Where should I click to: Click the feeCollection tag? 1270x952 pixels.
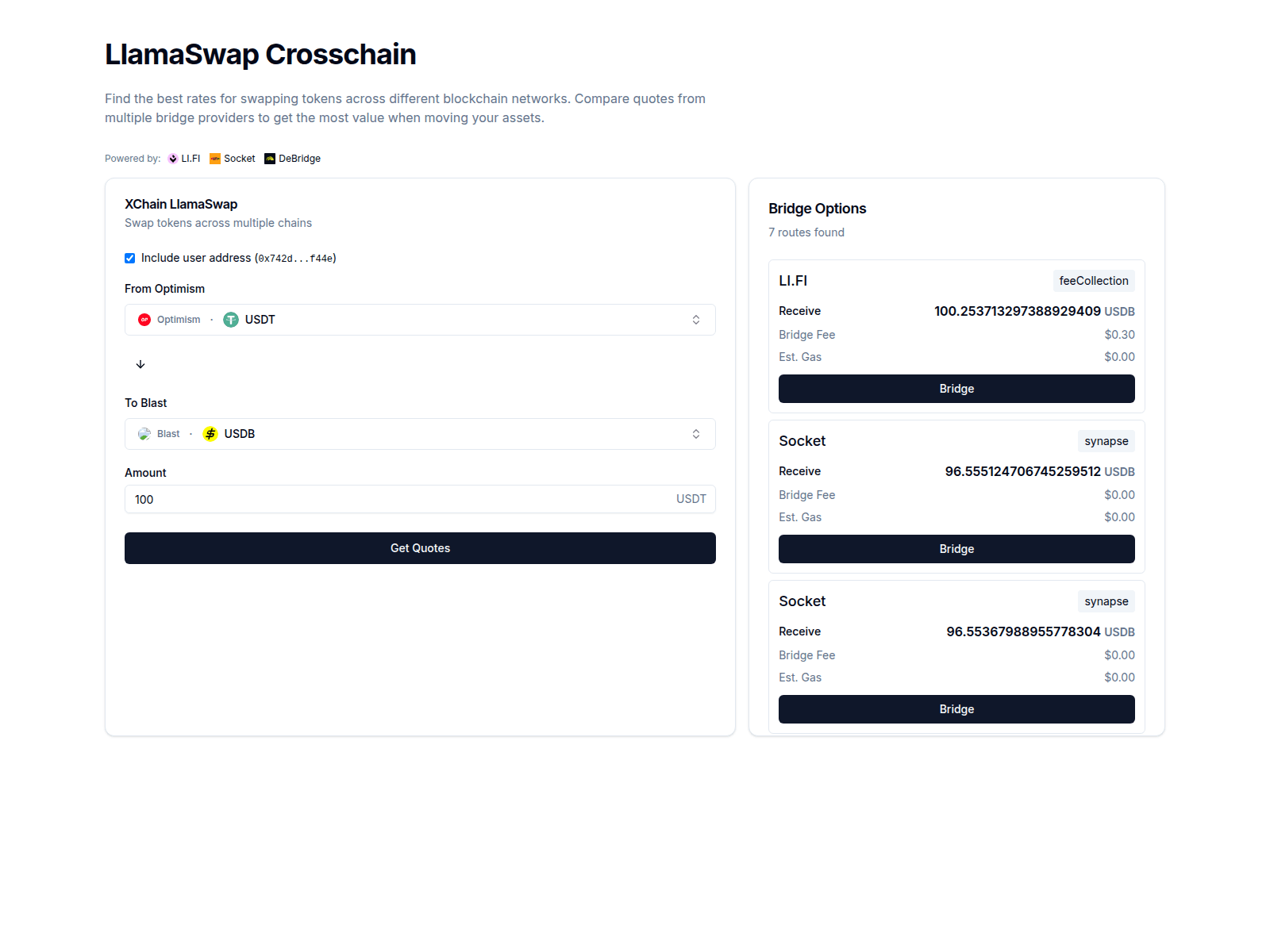1094,281
